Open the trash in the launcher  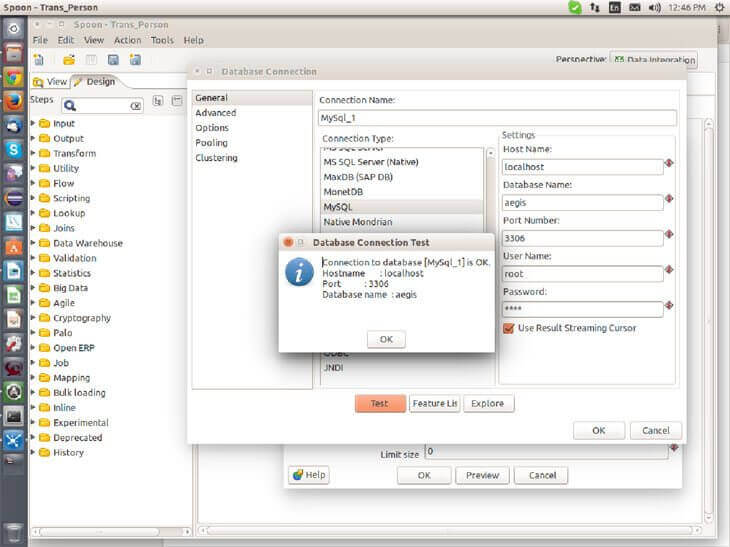tap(14, 533)
